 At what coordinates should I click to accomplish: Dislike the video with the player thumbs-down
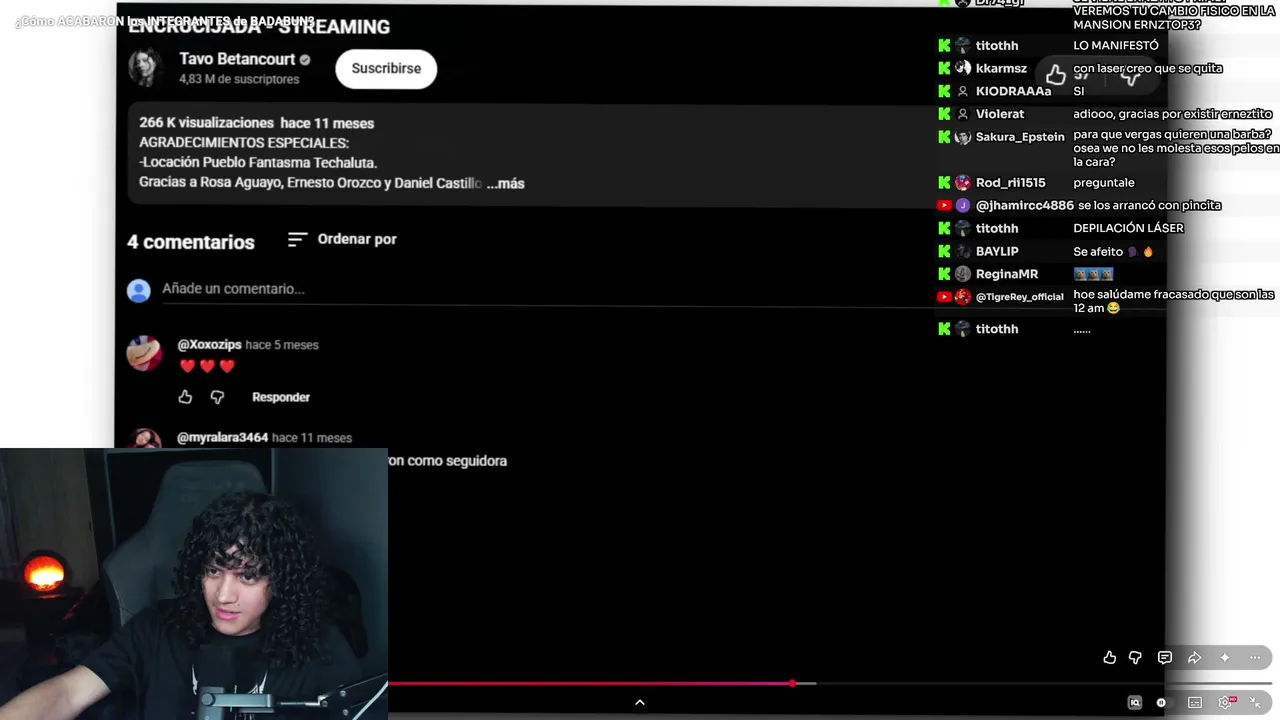tap(1135, 657)
